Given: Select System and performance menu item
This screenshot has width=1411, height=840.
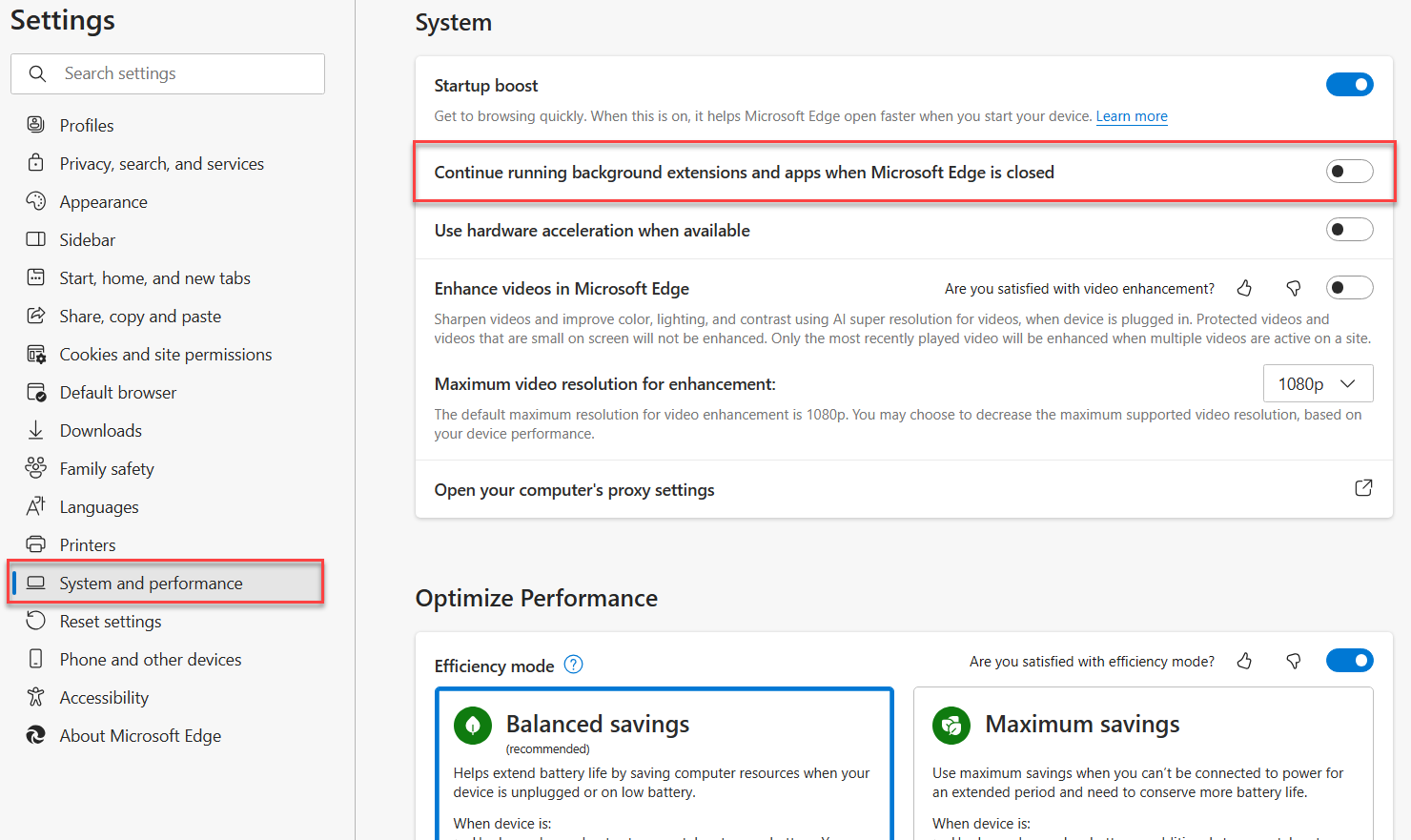Looking at the screenshot, I should click(x=167, y=583).
